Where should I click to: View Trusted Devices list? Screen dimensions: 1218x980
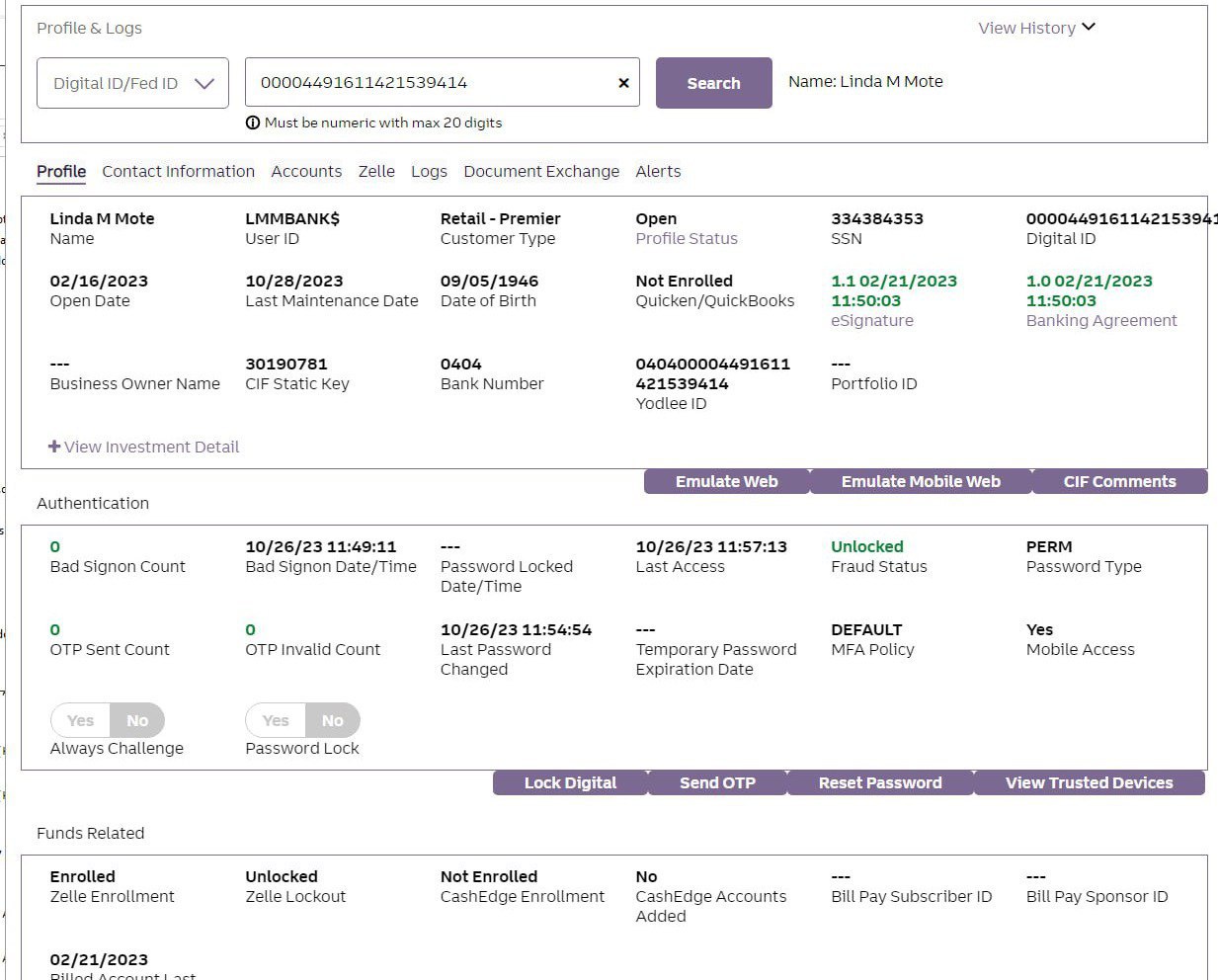[1090, 782]
